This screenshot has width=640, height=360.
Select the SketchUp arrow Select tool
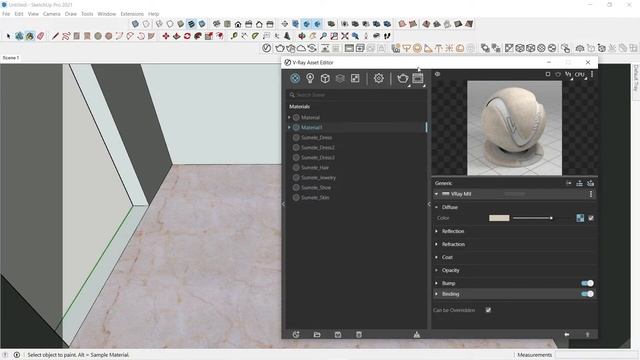[x=8, y=36]
